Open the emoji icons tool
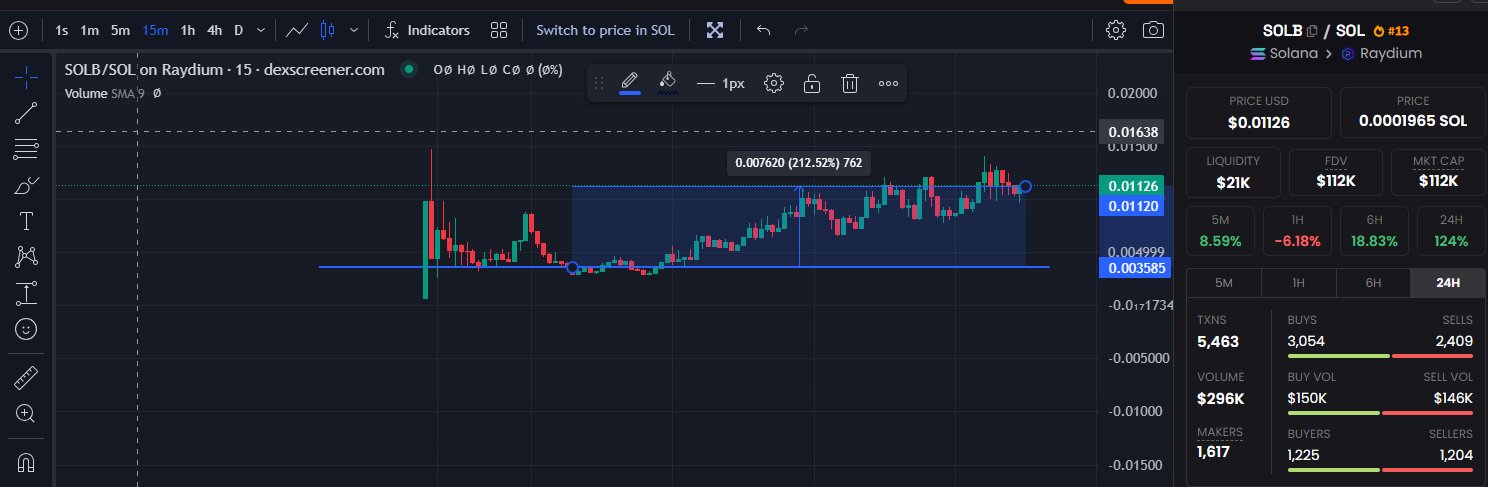This screenshot has height=487, width=1488. 26,328
